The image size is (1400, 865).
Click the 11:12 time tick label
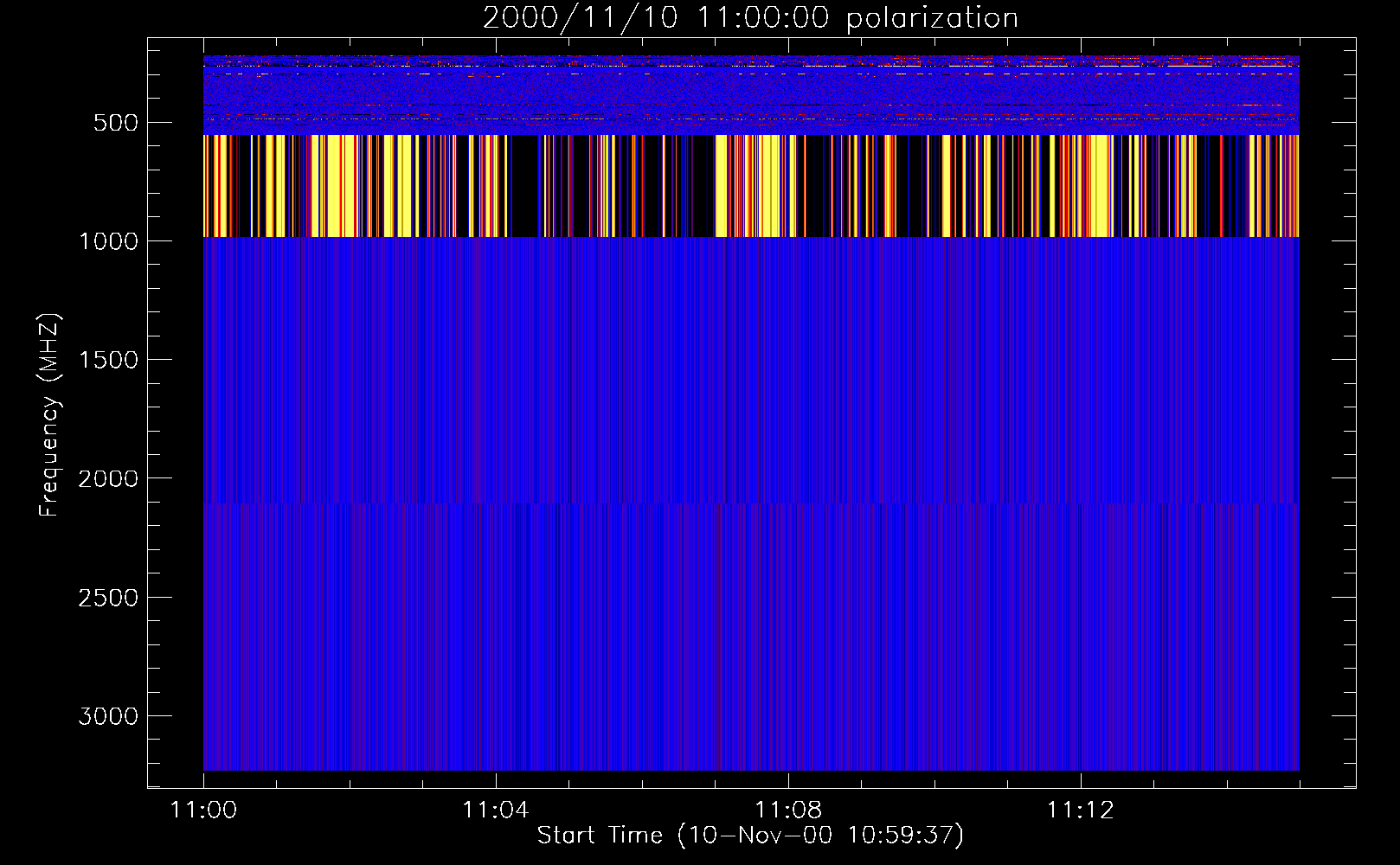[x=1081, y=811]
